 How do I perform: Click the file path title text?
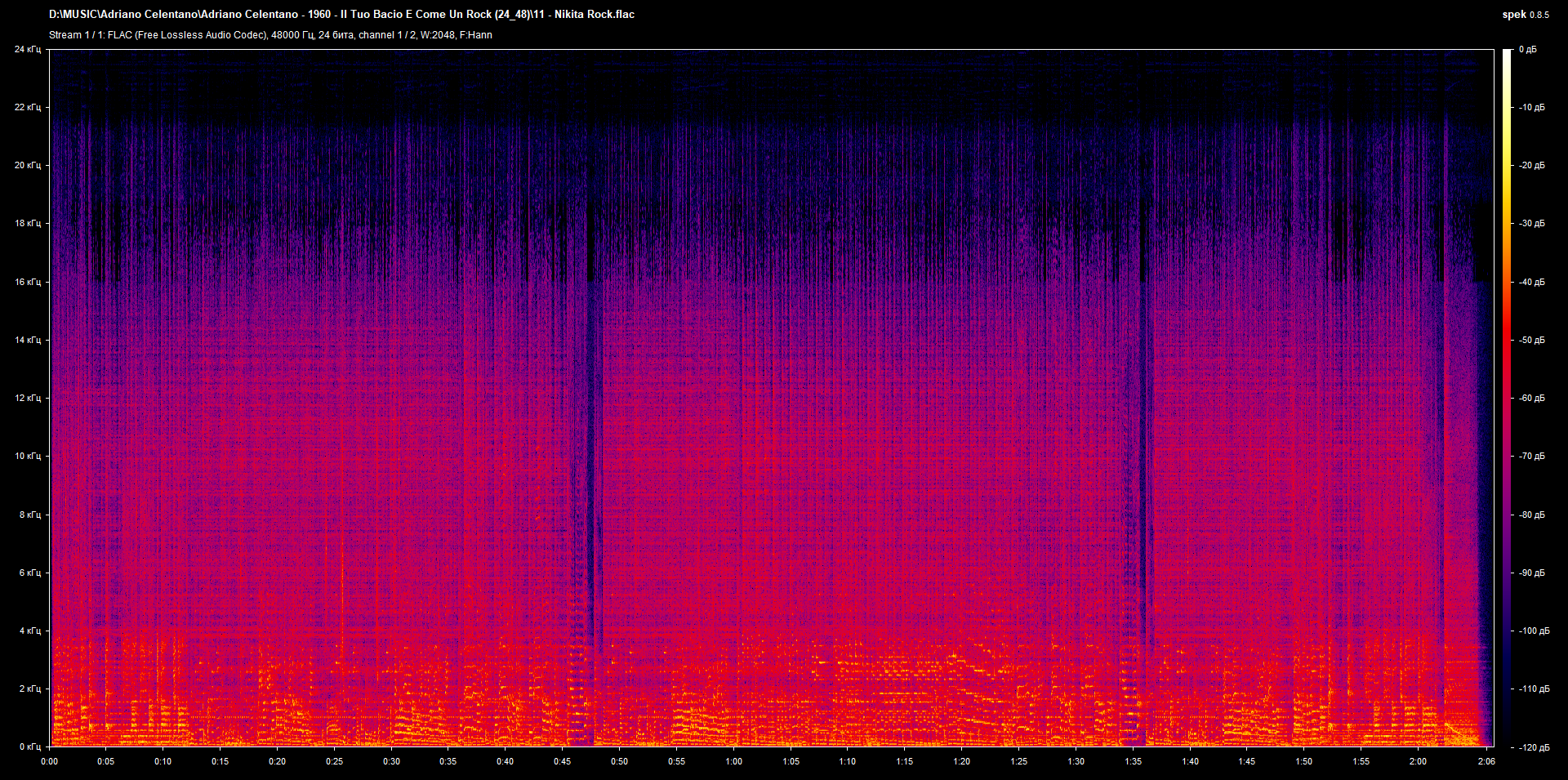pyautogui.click(x=341, y=15)
